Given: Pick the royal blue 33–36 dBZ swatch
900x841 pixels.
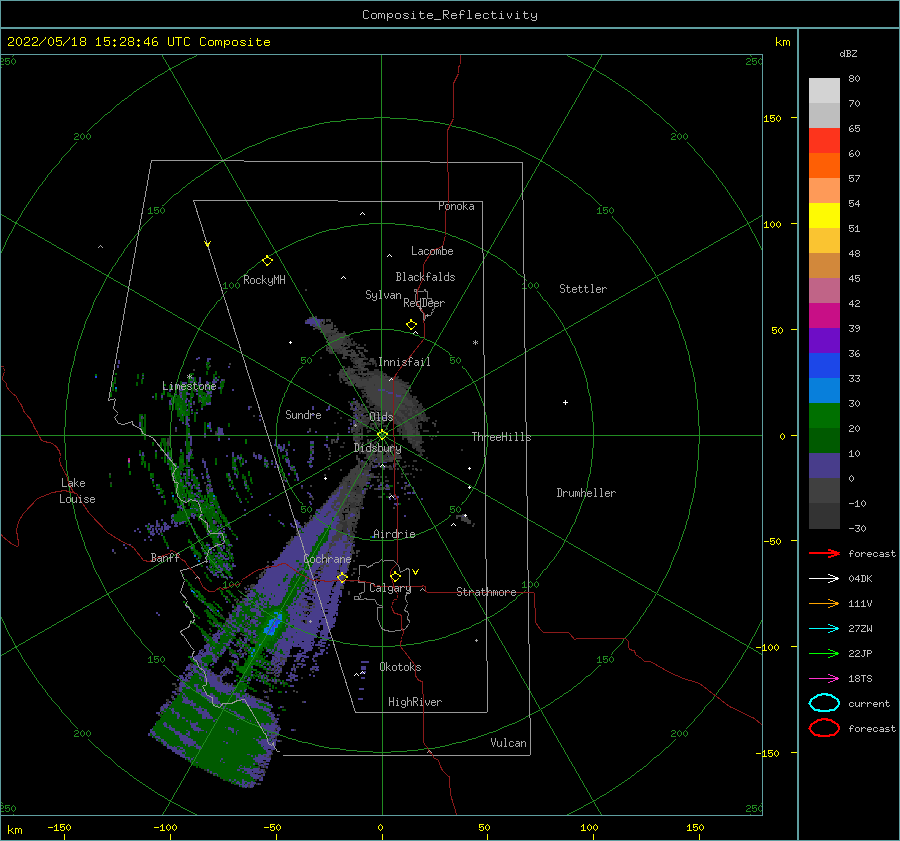Looking at the screenshot, I should (824, 366).
